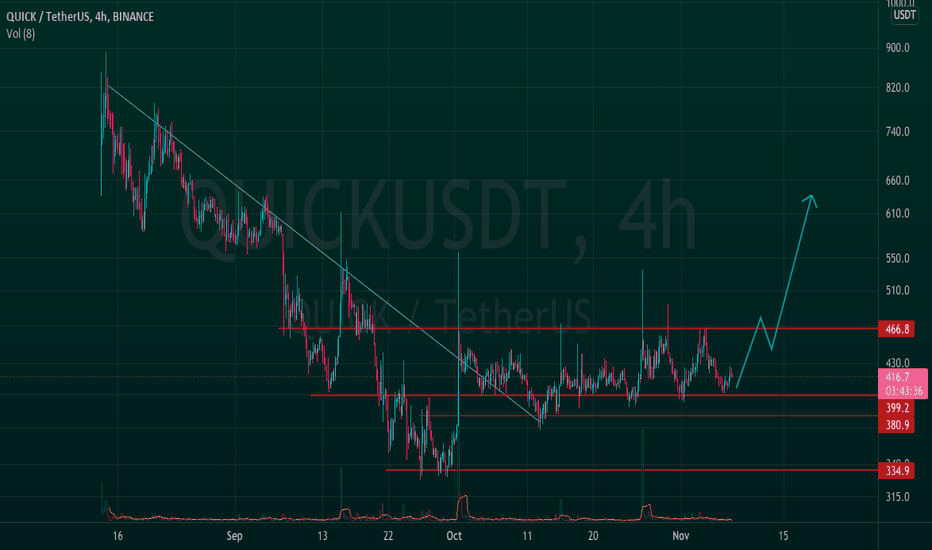Screen dimensions: 932x550
Task: Click the 16 date label on time axis
Action: [x=118, y=536]
